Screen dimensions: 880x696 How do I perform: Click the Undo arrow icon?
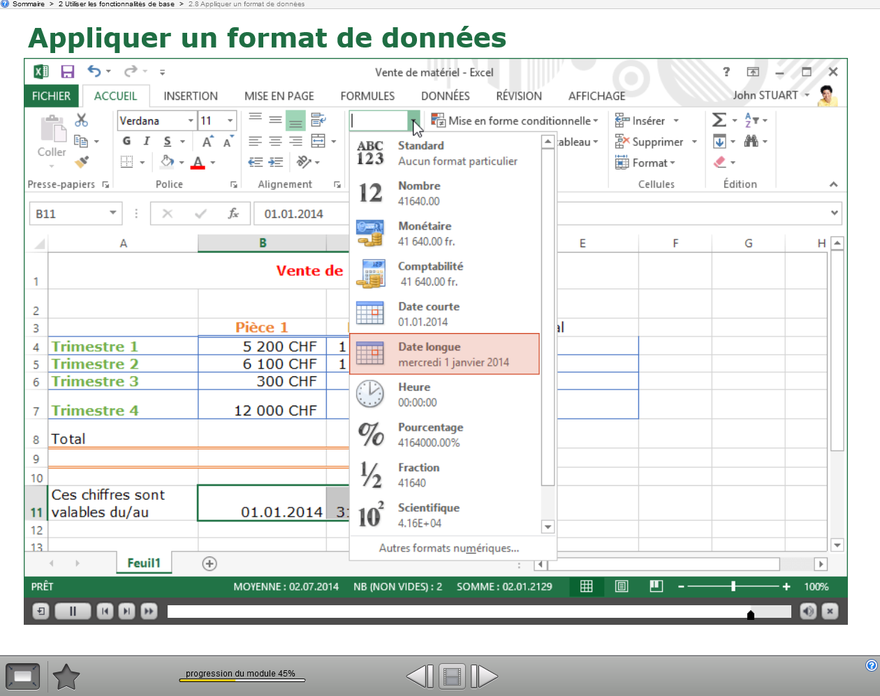(94, 72)
